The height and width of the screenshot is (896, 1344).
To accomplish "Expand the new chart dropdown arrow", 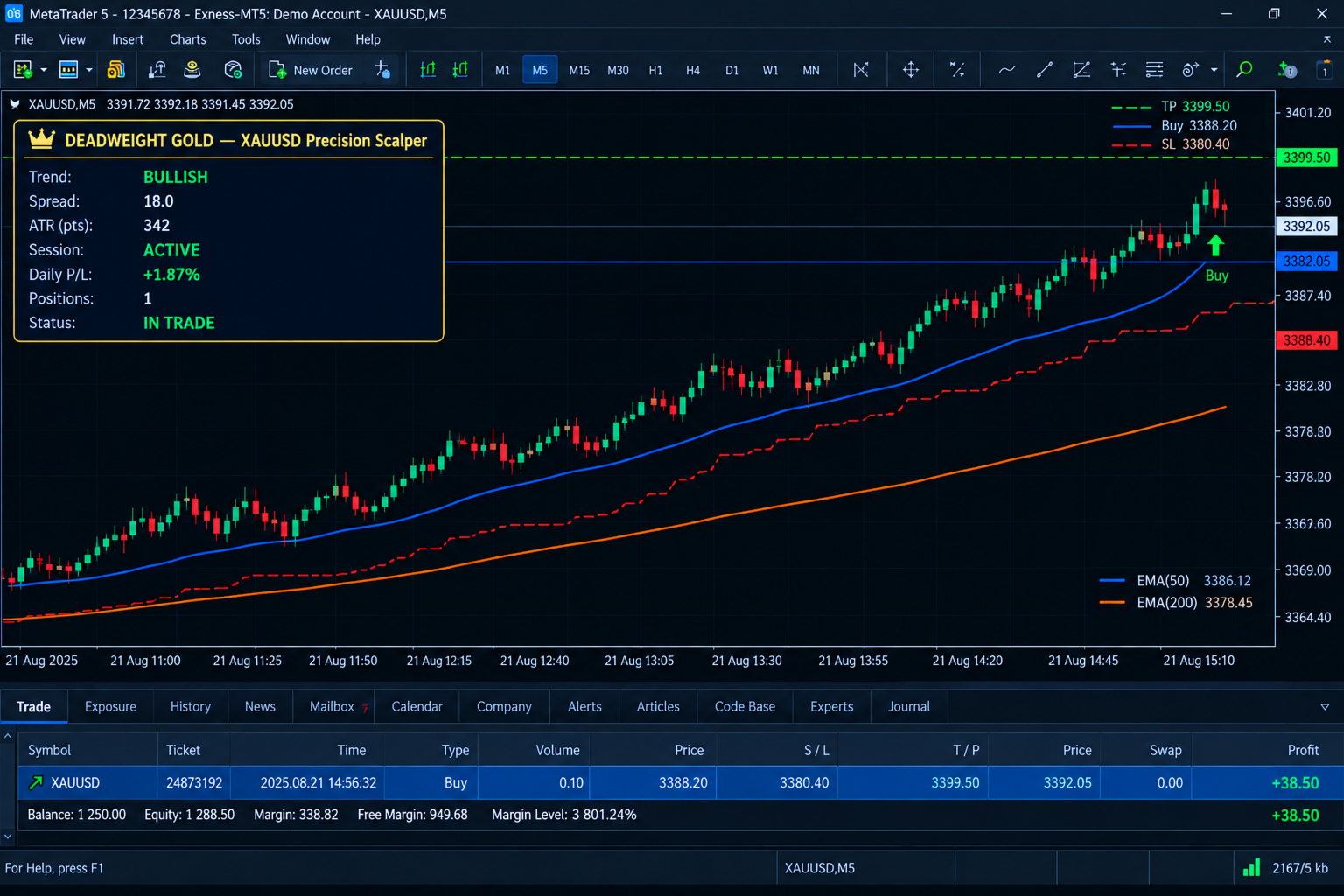I will click(43, 70).
